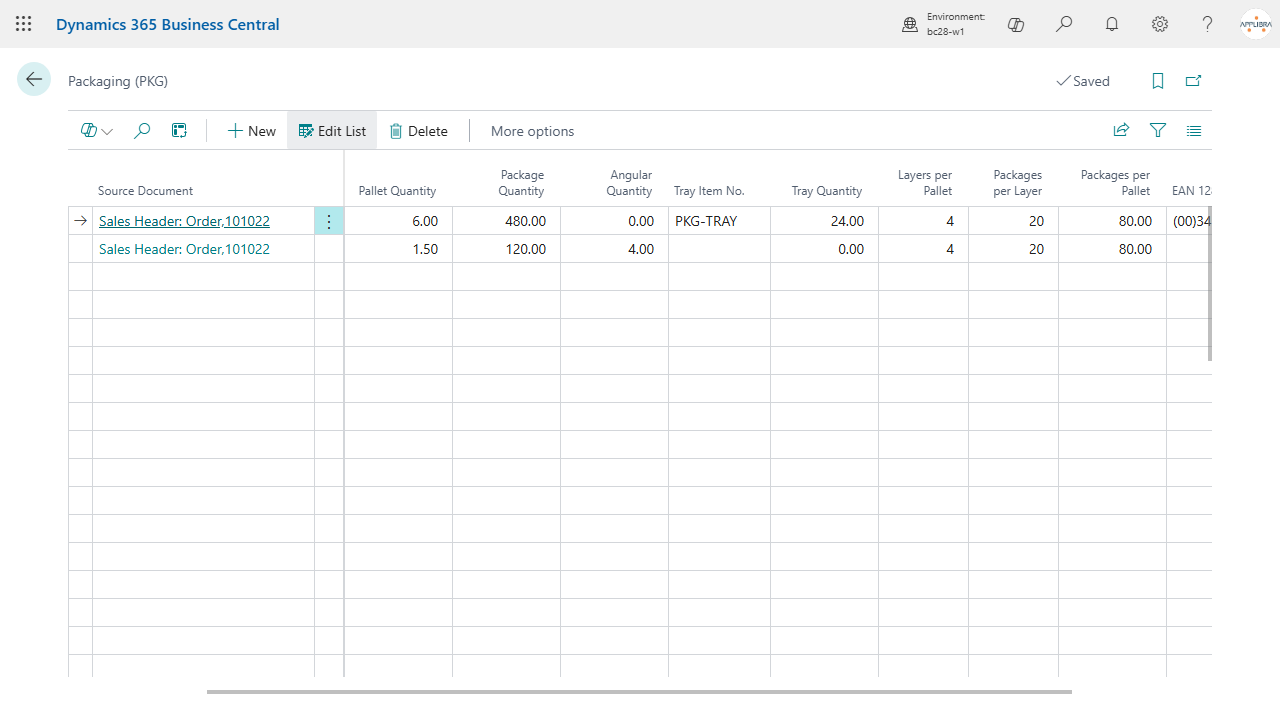Show row actions for the first Sales Header row
This screenshot has height=720, width=1280.
click(x=329, y=221)
